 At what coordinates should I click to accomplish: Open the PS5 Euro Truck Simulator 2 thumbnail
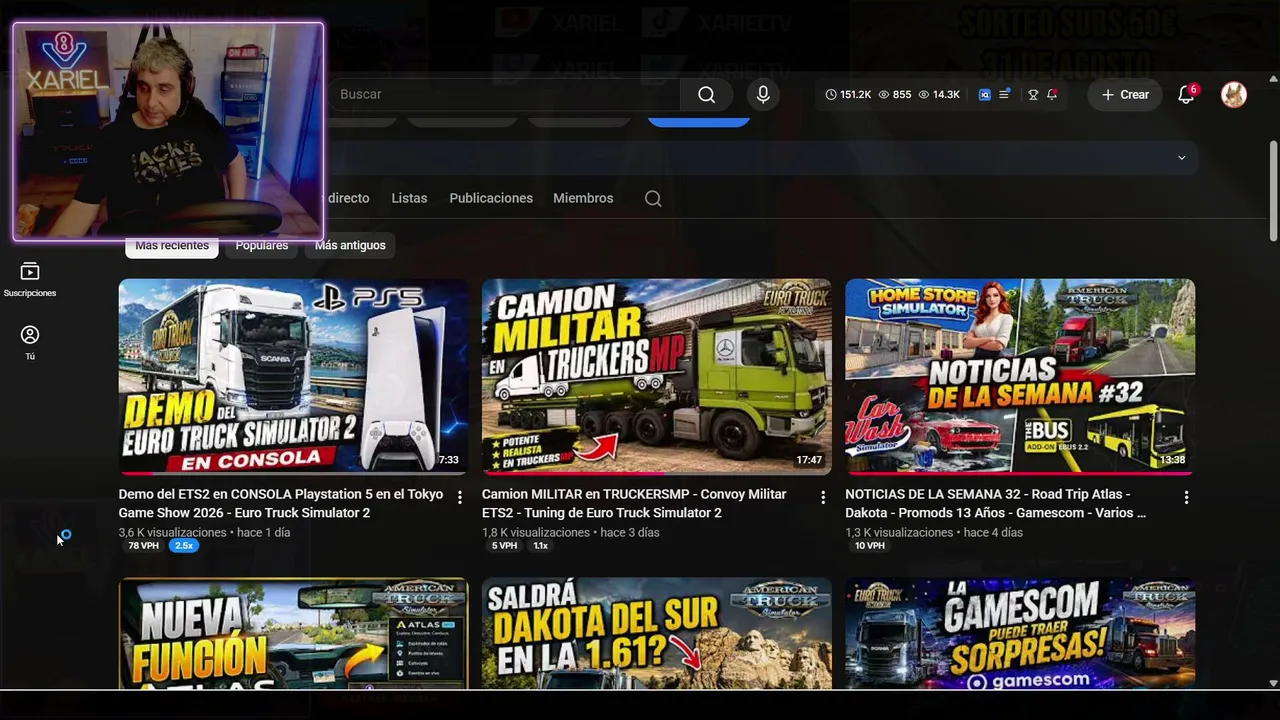[x=293, y=377]
